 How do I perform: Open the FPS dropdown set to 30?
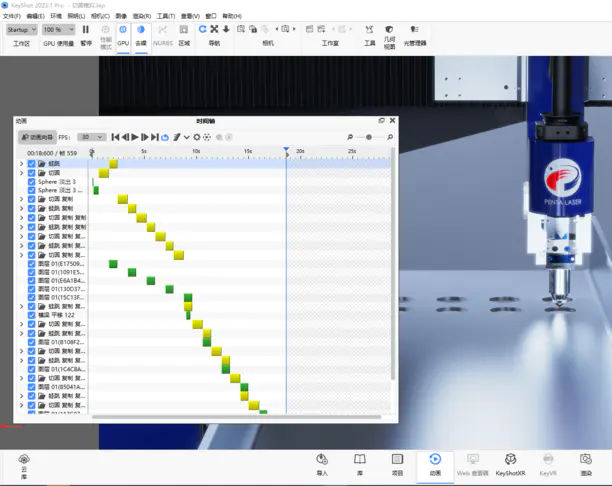[92, 137]
